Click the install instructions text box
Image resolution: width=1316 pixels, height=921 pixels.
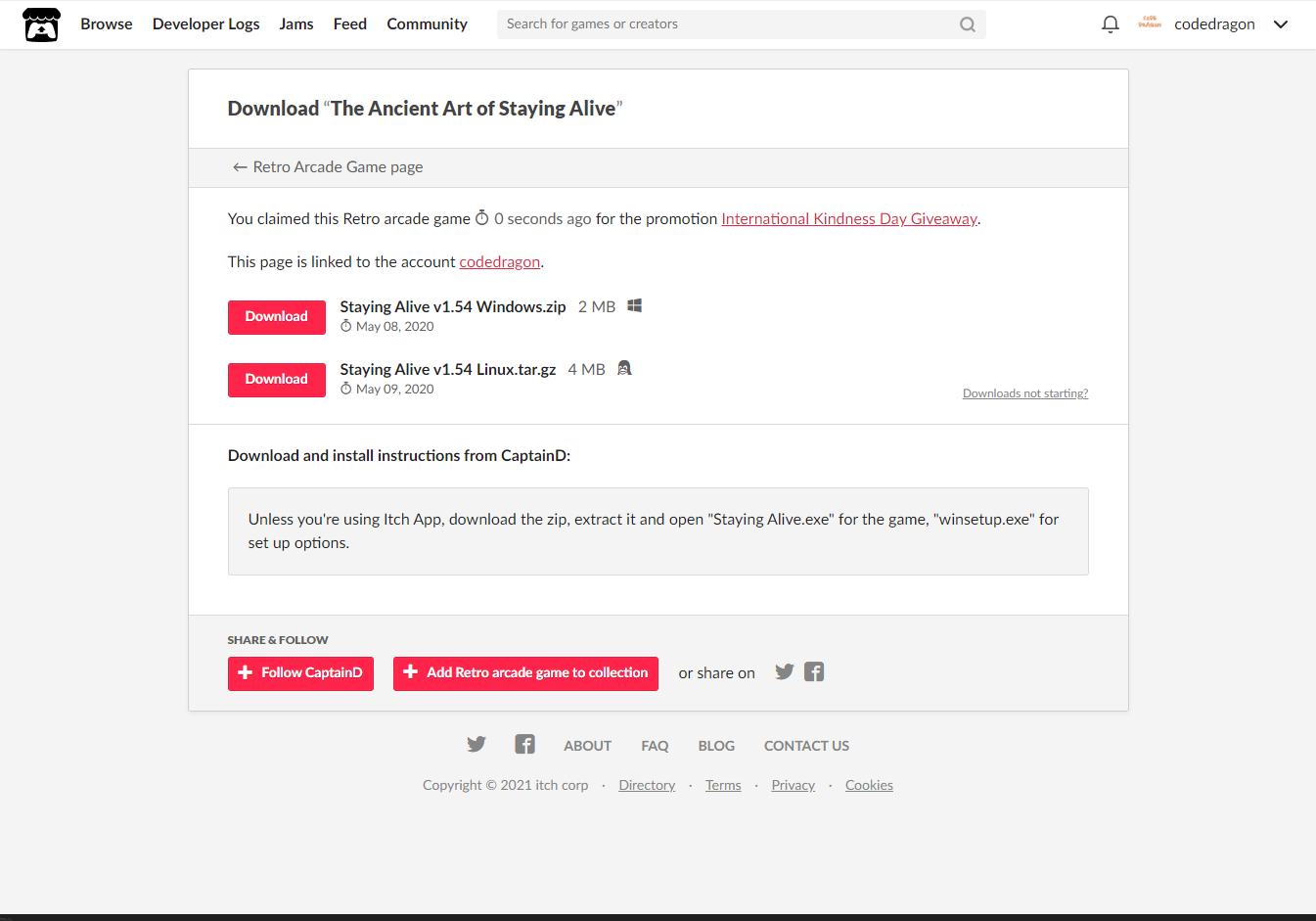coord(658,531)
